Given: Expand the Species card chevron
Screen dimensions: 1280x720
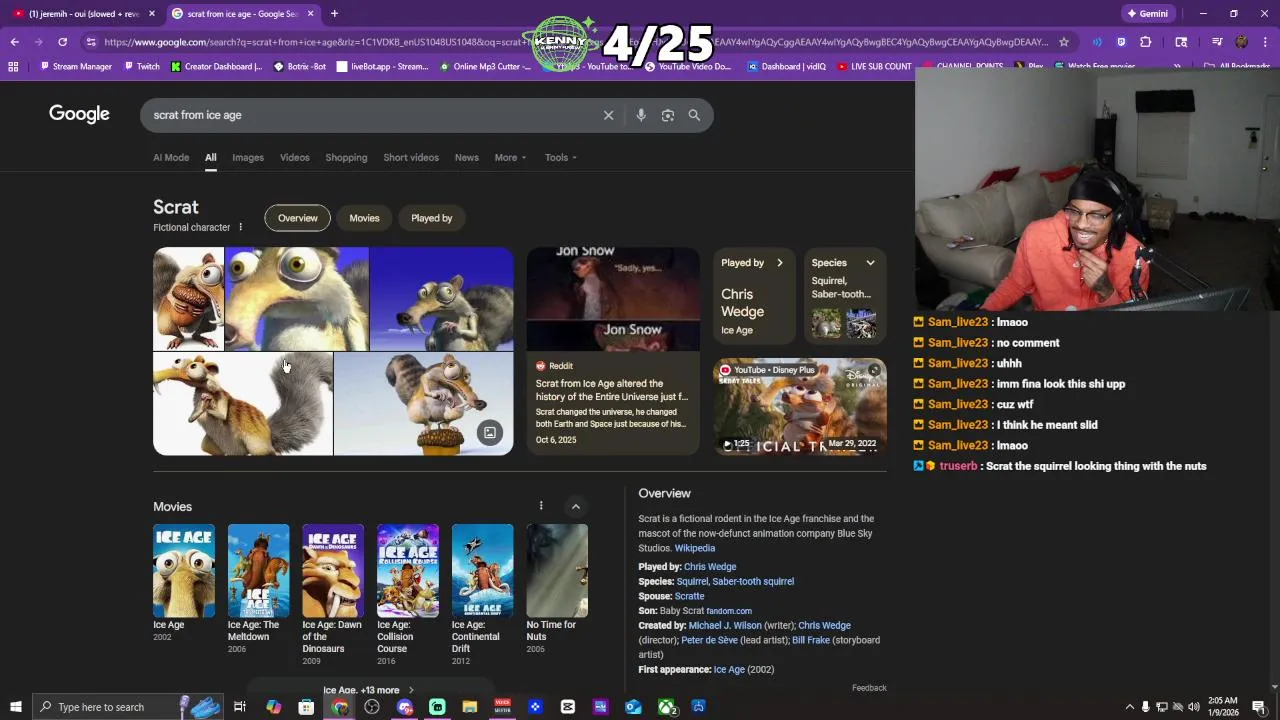Looking at the screenshot, I should [x=870, y=263].
